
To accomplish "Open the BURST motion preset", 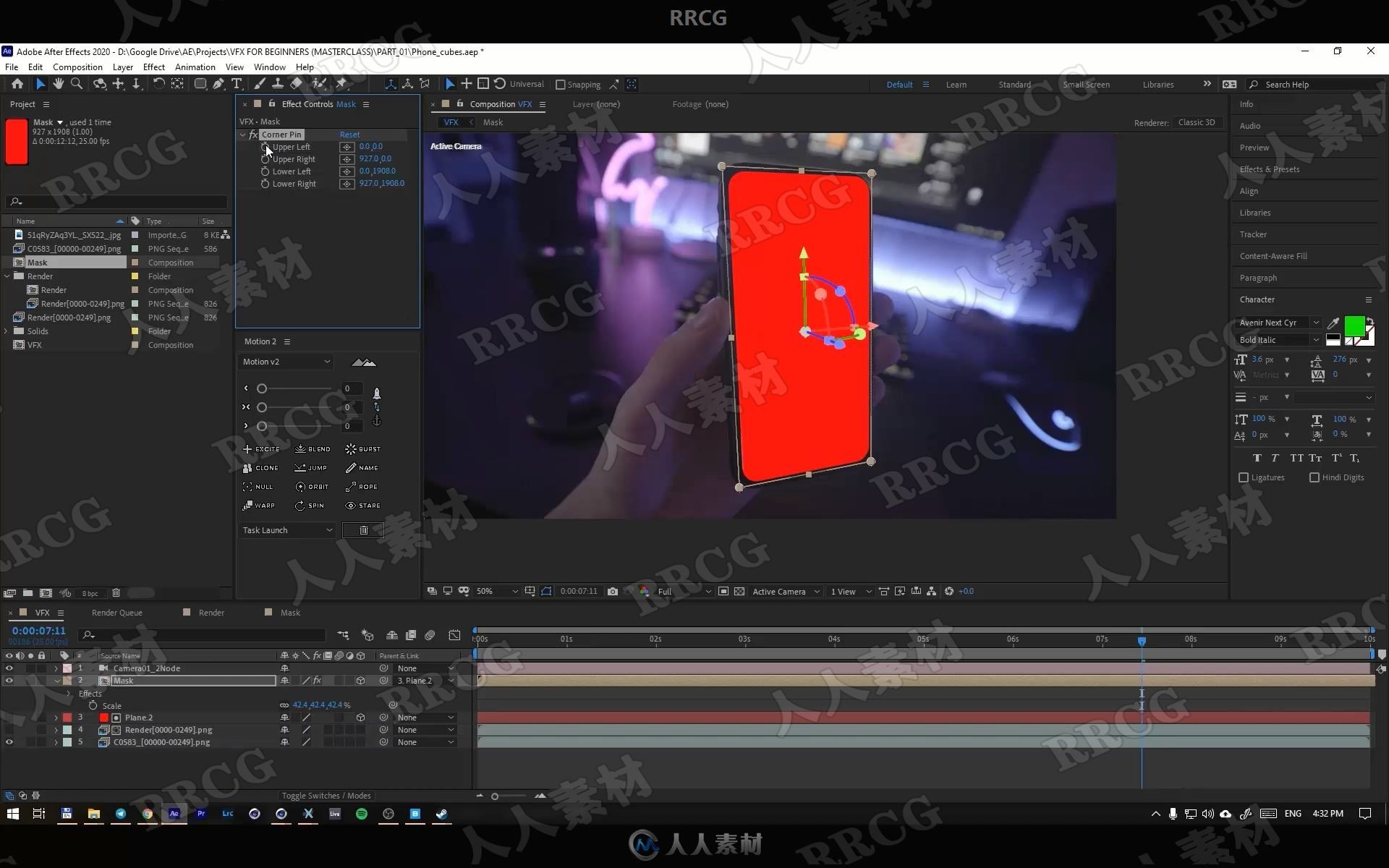I will tap(361, 448).
